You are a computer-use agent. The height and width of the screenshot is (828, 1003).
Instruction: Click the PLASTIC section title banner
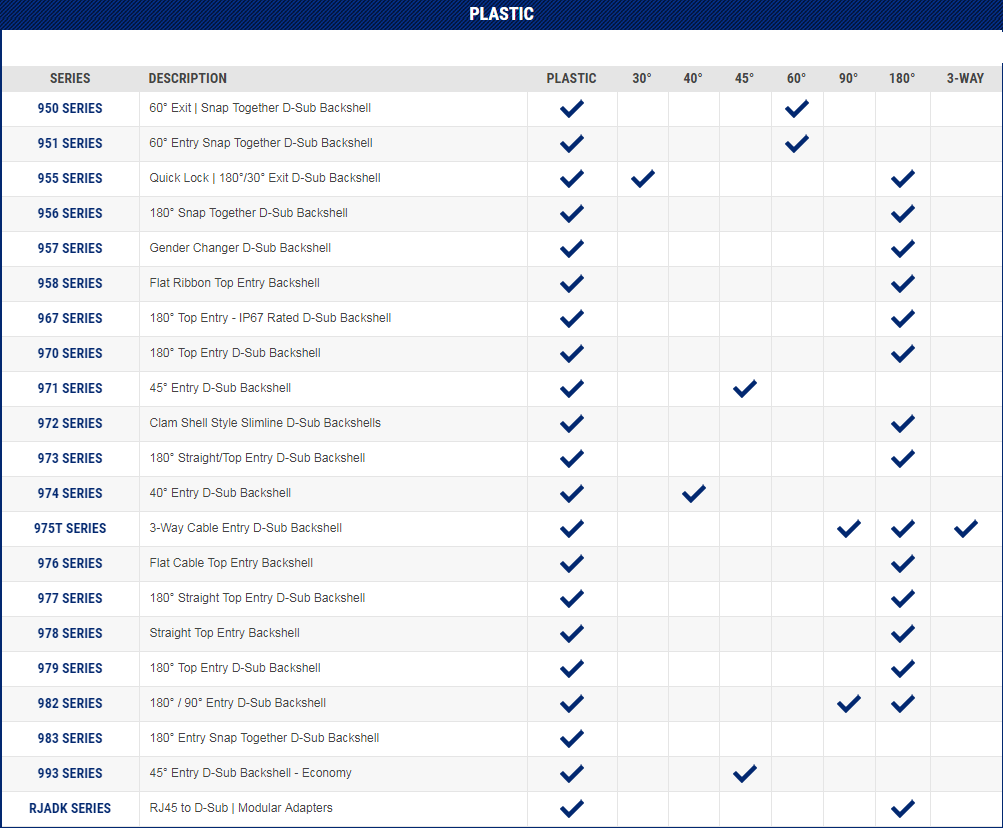501,14
